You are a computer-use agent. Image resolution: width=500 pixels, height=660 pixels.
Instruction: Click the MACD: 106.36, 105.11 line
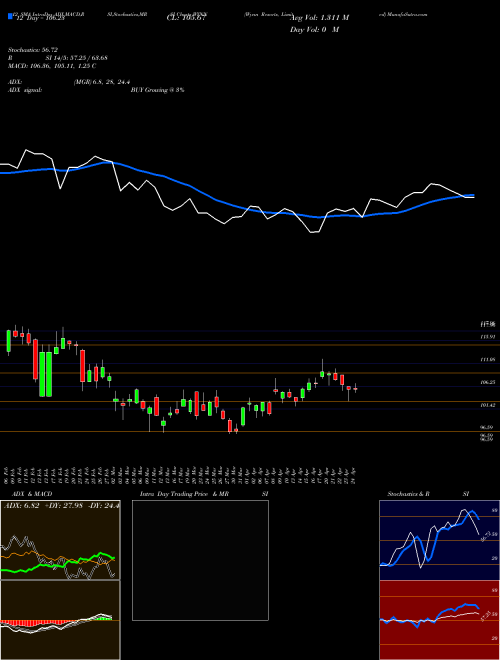[52, 66]
